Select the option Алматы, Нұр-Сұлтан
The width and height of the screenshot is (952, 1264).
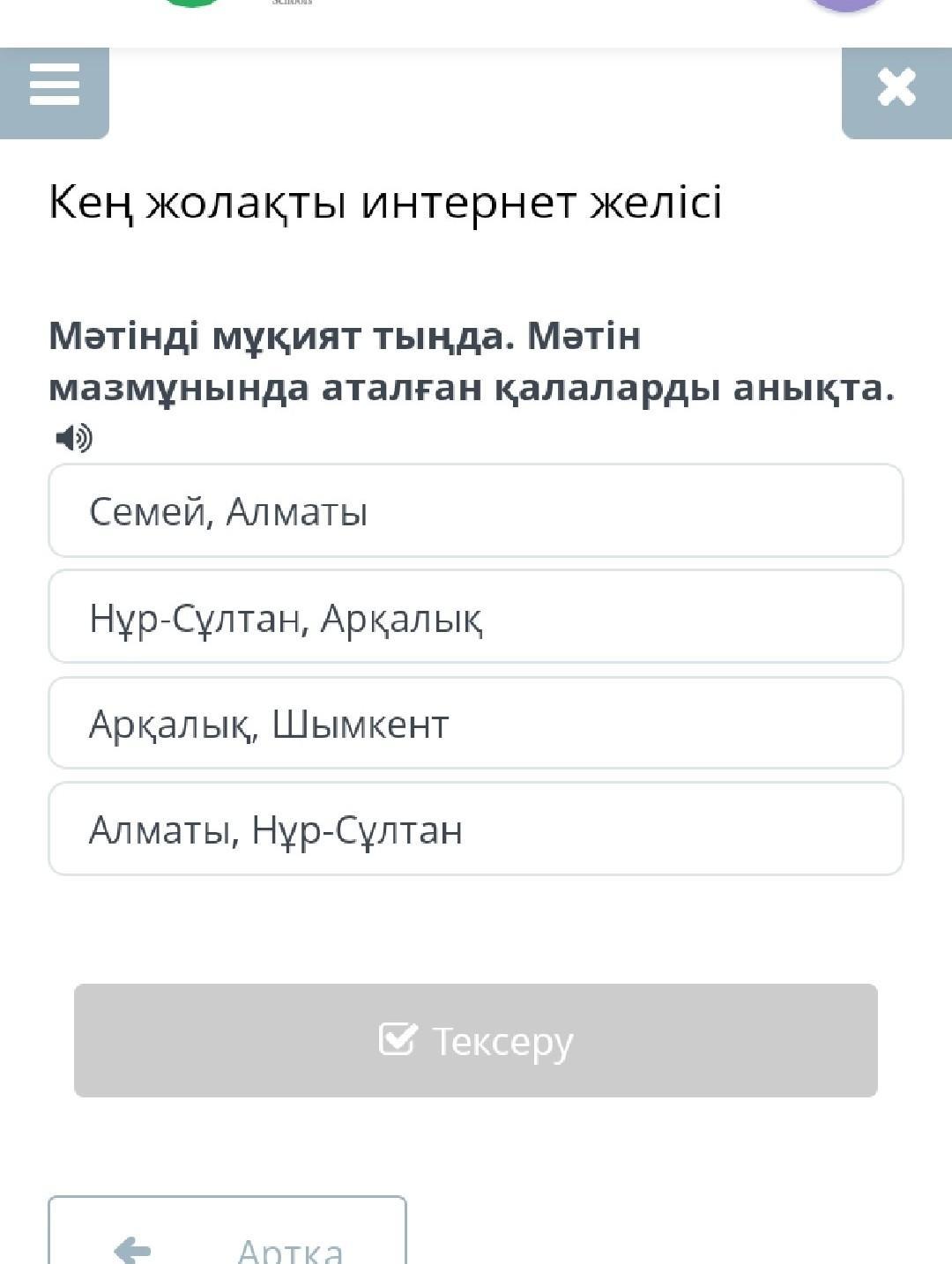point(476,829)
